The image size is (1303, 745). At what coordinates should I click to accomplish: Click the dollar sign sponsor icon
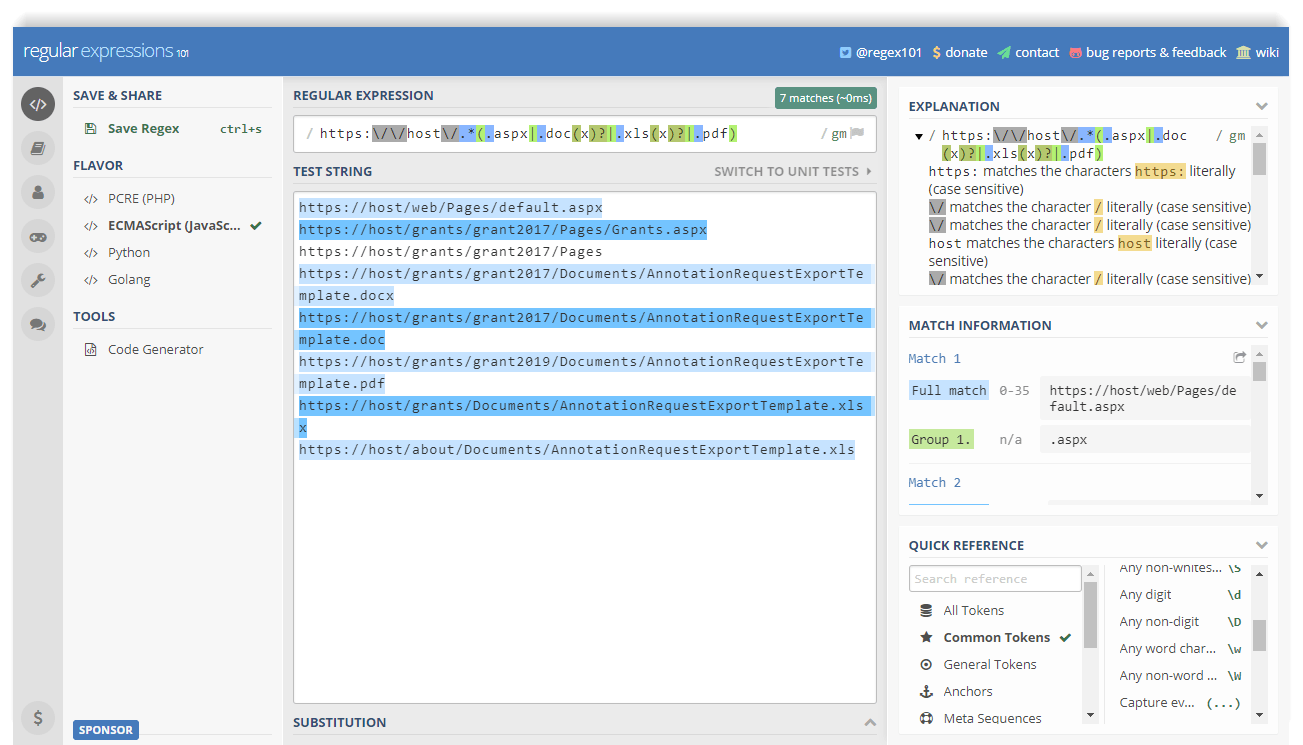coord(38,717)
